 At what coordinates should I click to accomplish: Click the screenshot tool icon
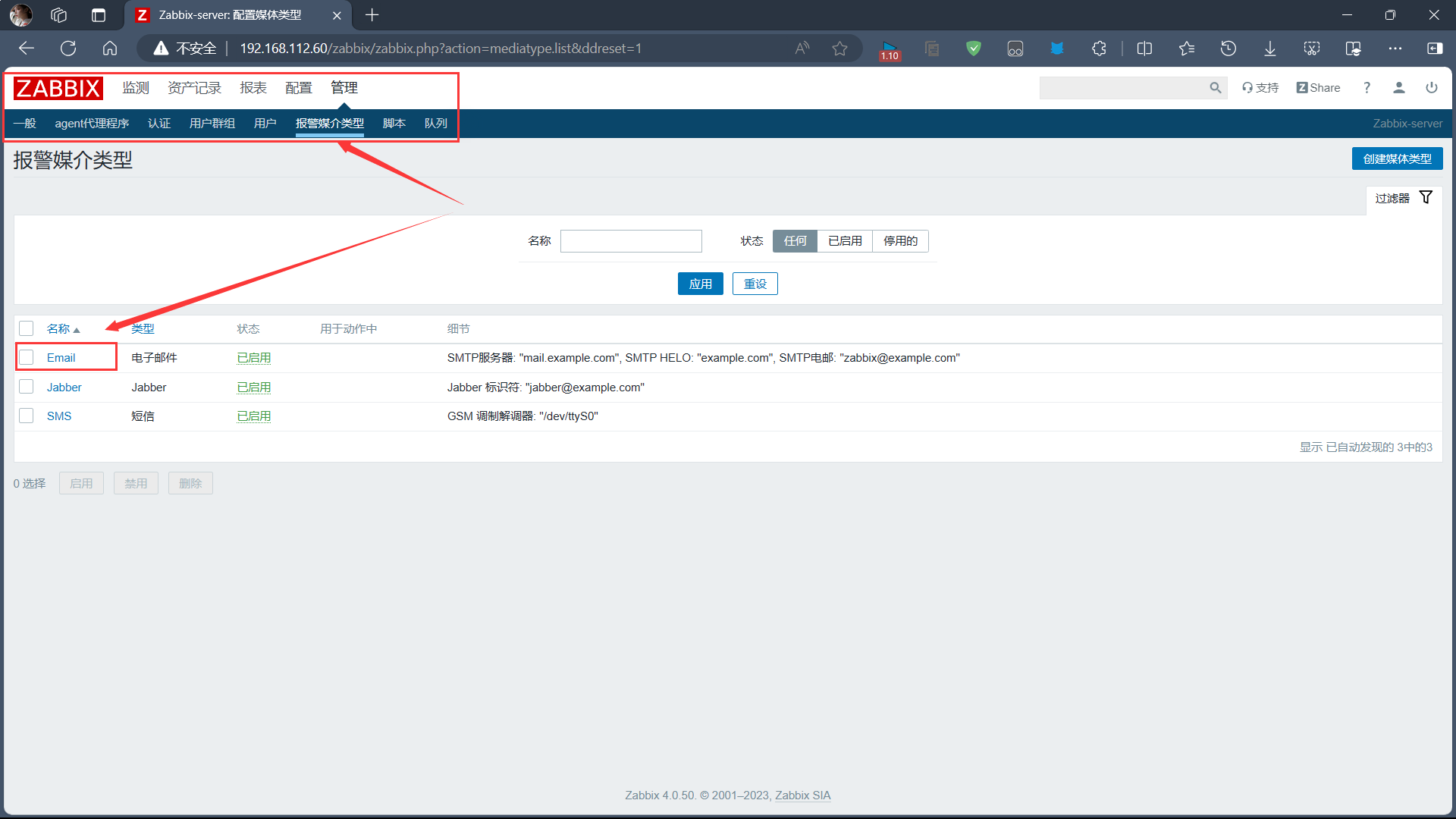click(1312, 49)
